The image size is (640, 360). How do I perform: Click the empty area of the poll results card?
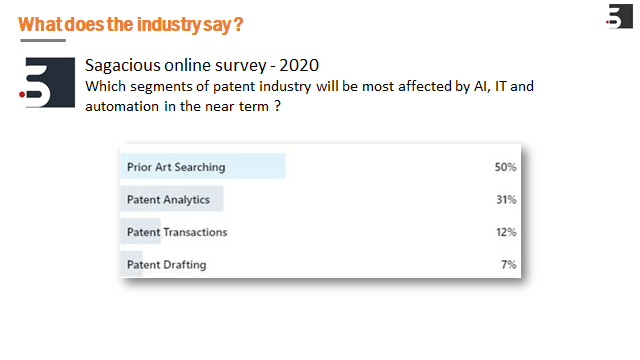pyautogui.click(x=367, y=216)
